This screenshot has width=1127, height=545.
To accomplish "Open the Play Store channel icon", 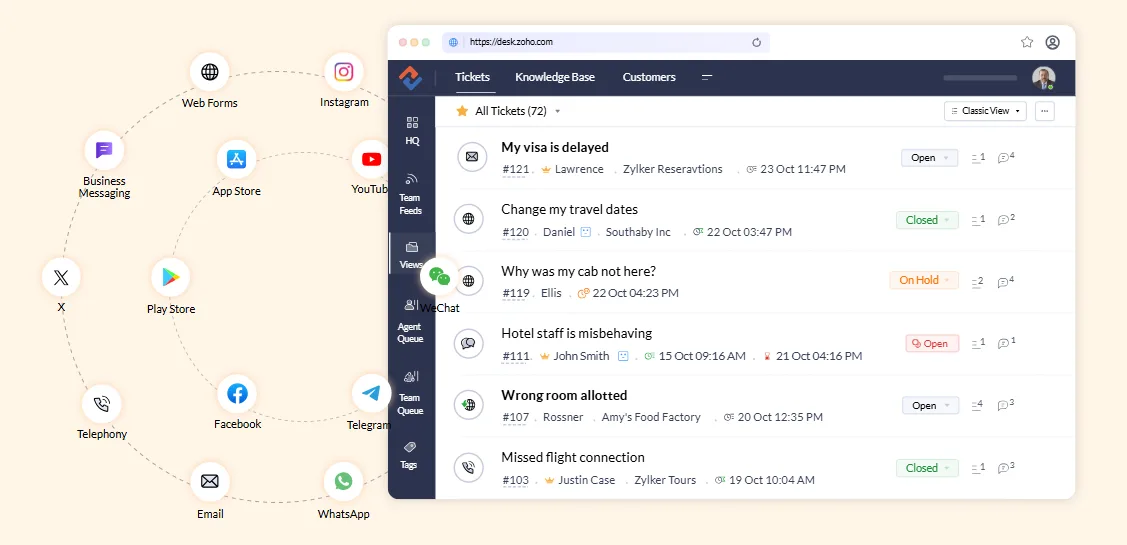I will [x=170, y=278].
